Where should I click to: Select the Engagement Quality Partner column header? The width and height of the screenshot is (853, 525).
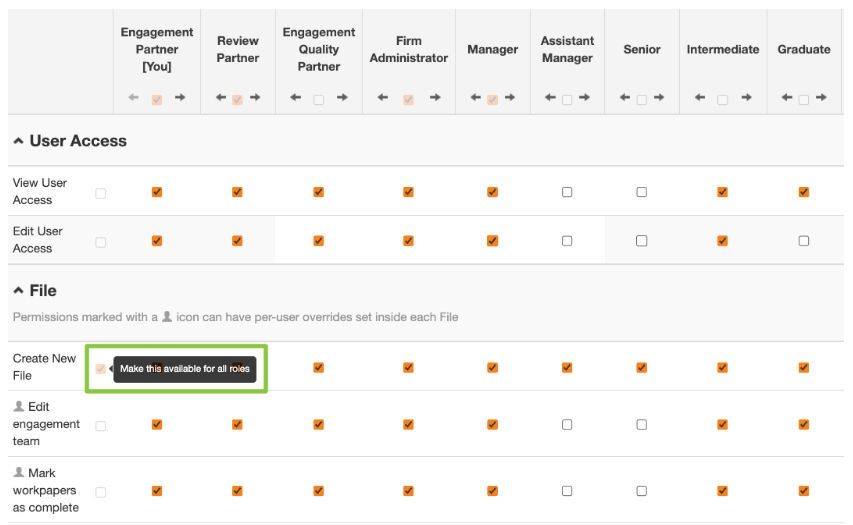point(318,49)
